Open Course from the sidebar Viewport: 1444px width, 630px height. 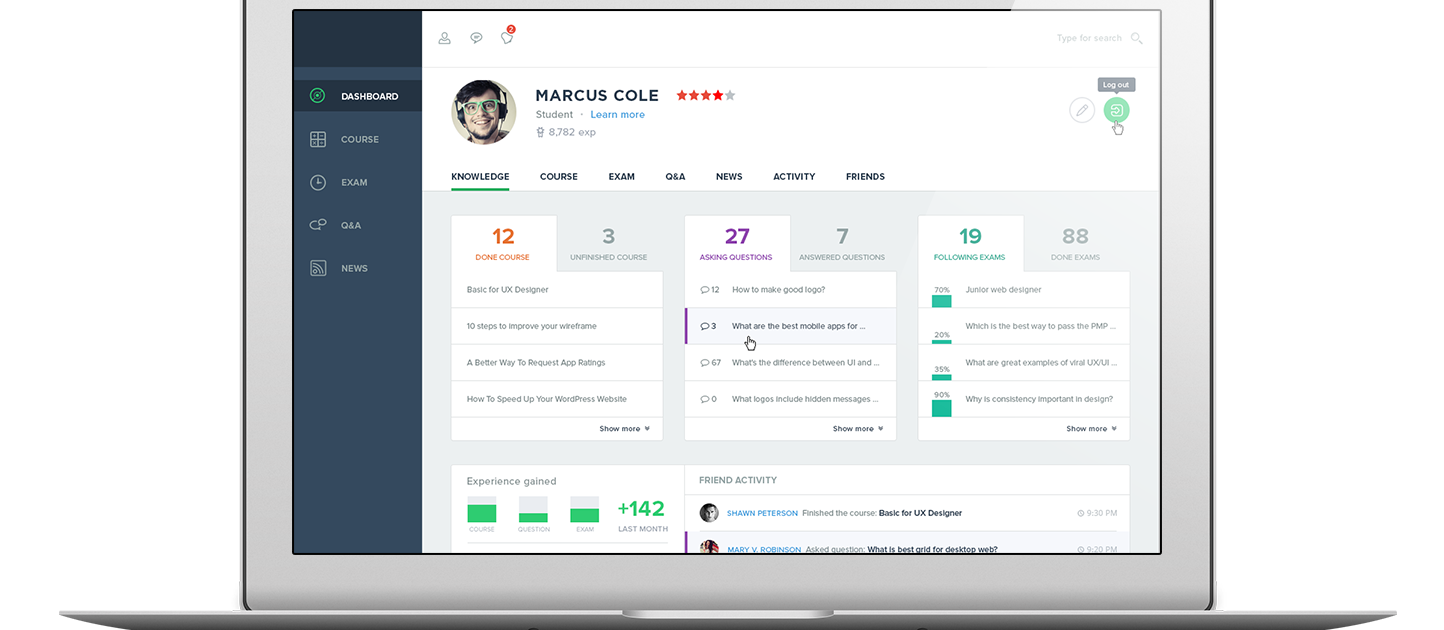pos(359,140)
